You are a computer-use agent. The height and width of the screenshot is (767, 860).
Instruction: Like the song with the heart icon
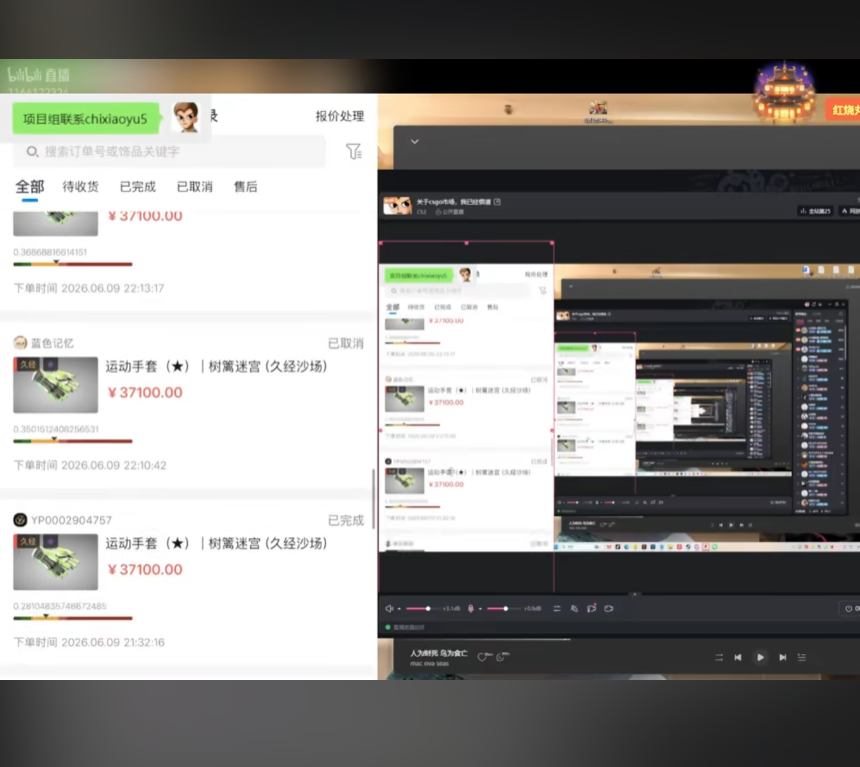click(482, 657)
